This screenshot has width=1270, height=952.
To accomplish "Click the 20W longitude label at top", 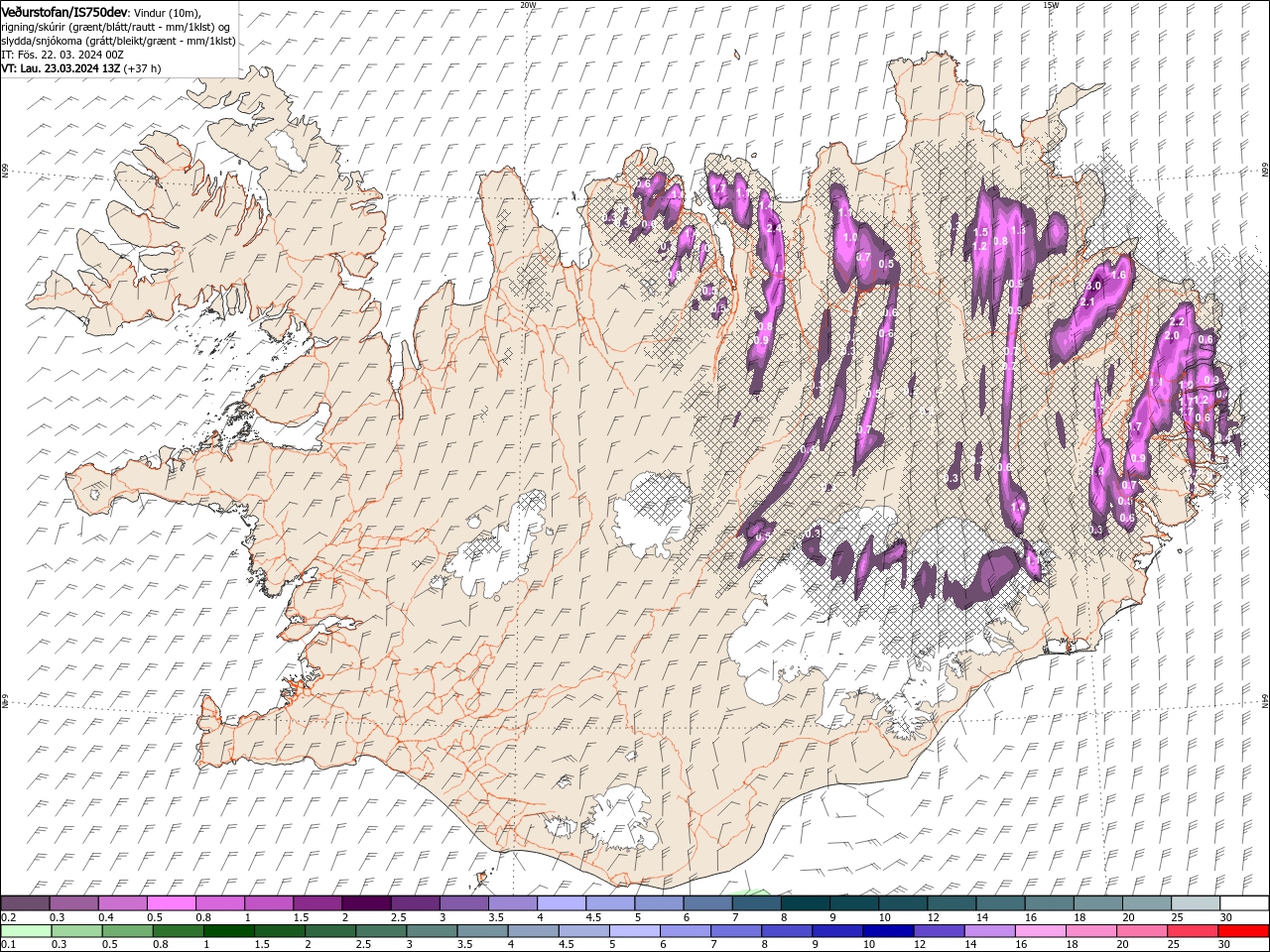I will pos(528,5).
